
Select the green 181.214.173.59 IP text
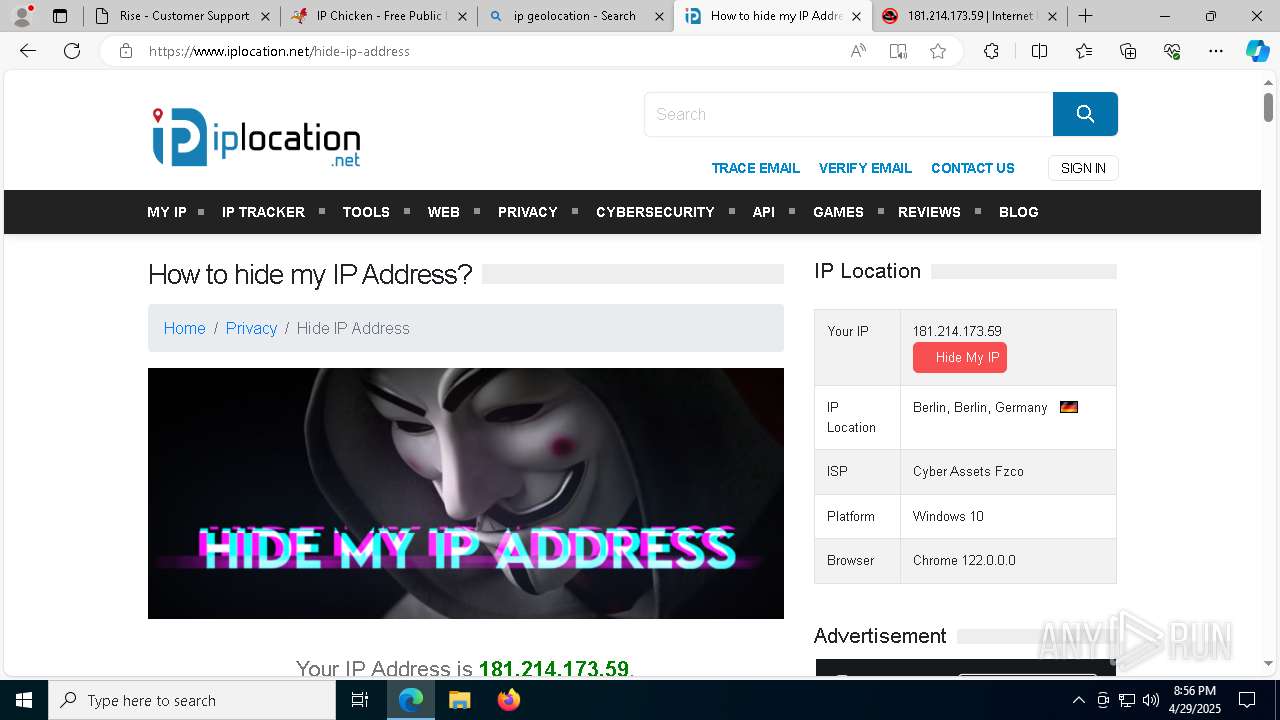pos(554,669)
